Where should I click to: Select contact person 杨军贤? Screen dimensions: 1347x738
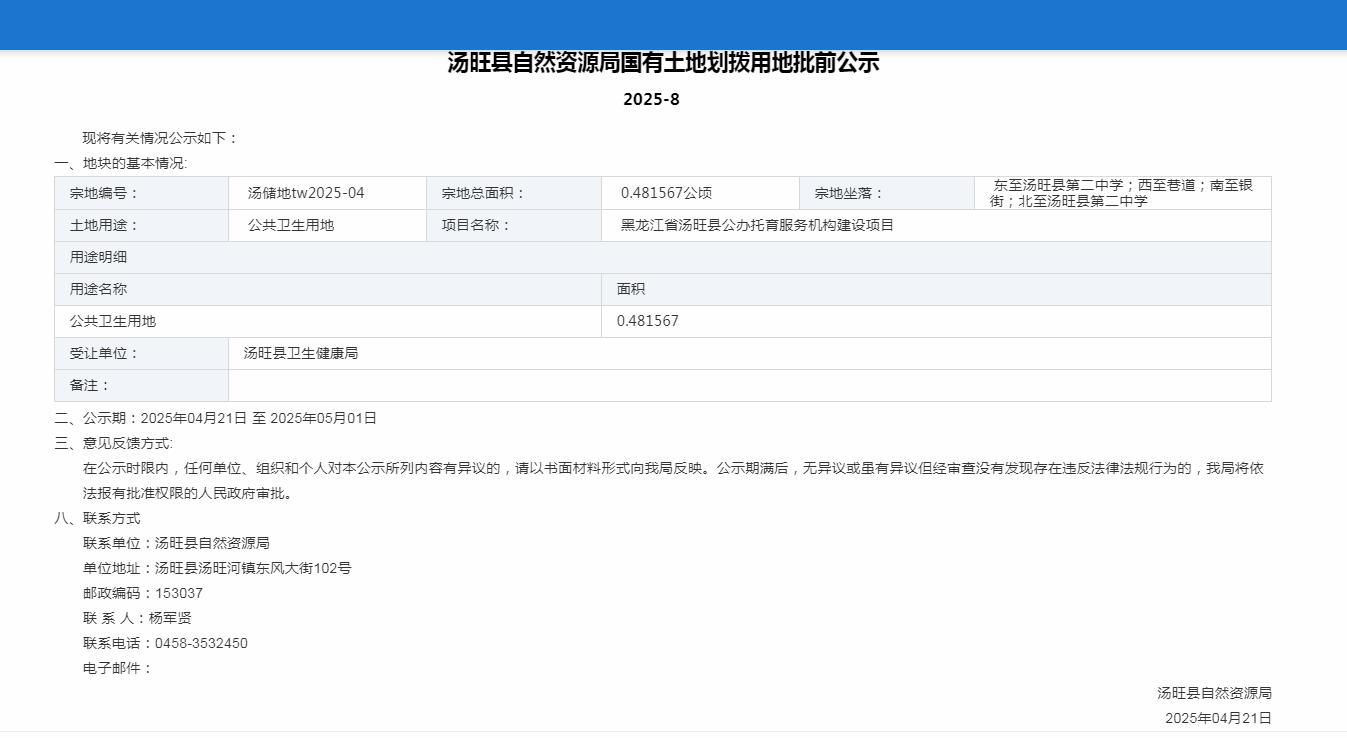tap(170, 618)
